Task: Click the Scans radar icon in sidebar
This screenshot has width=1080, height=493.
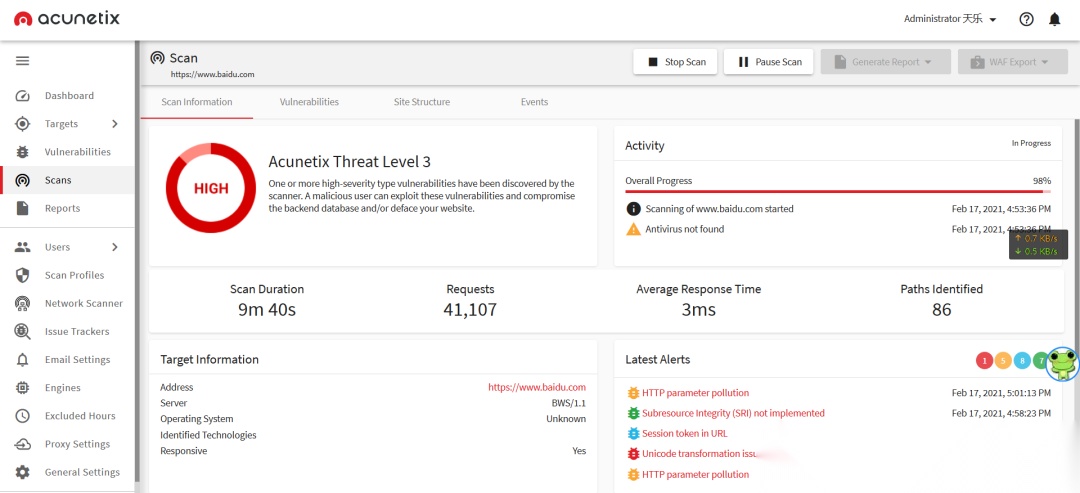Action: point(23,180)
